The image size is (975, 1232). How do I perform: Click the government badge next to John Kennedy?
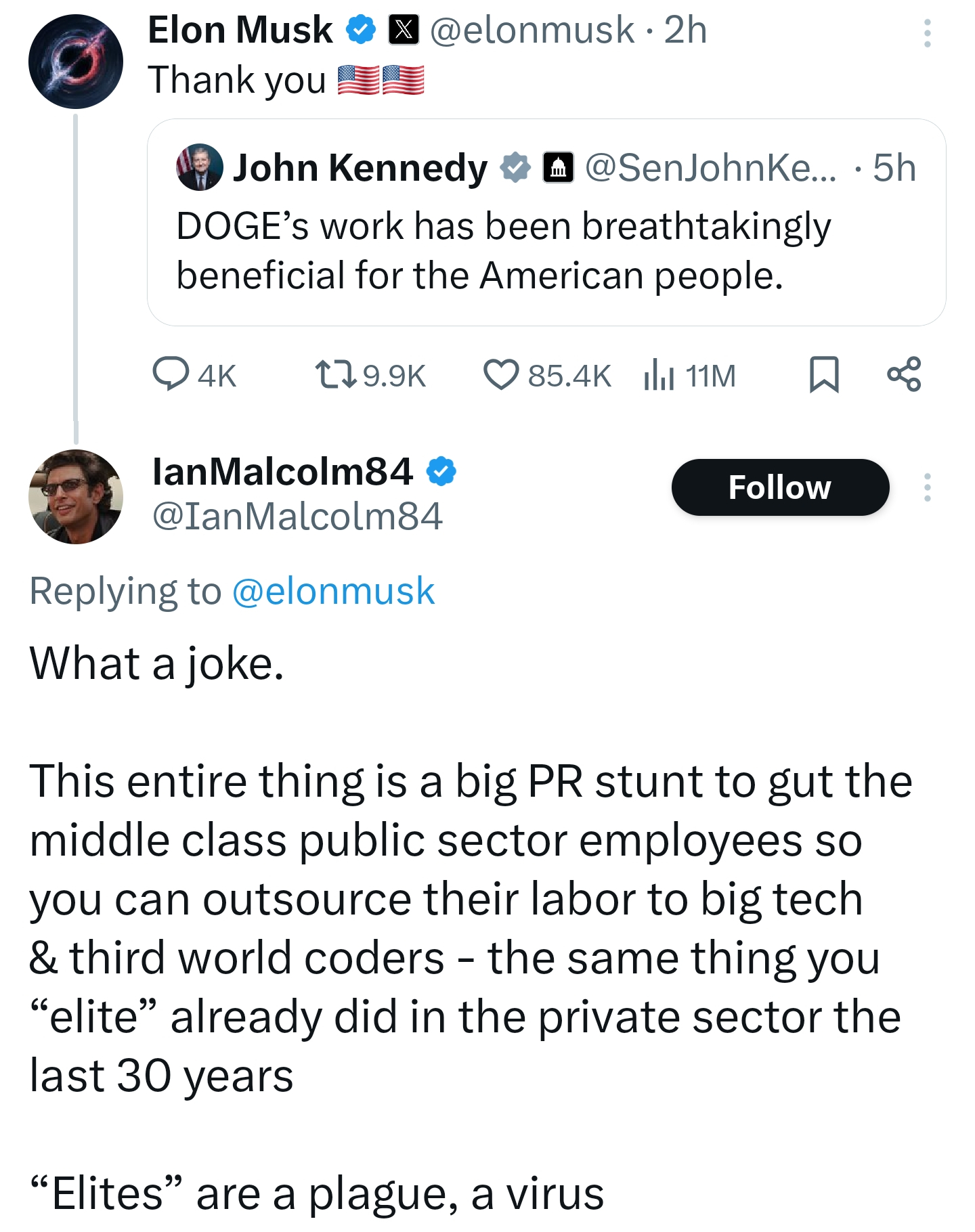(x=558, y=168)
